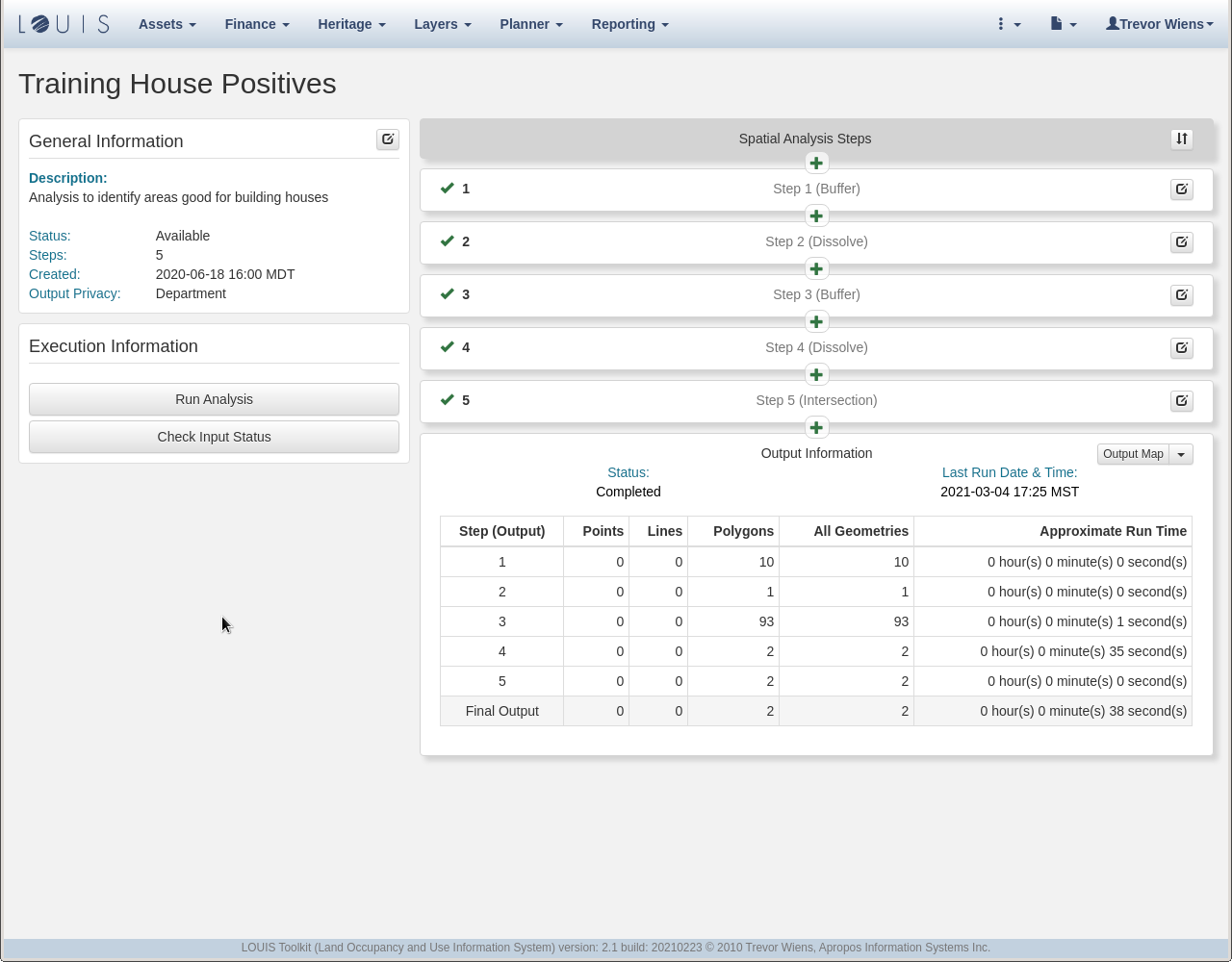
Task: Add step between Step 2 and Step 3
Action: point(816,269)
